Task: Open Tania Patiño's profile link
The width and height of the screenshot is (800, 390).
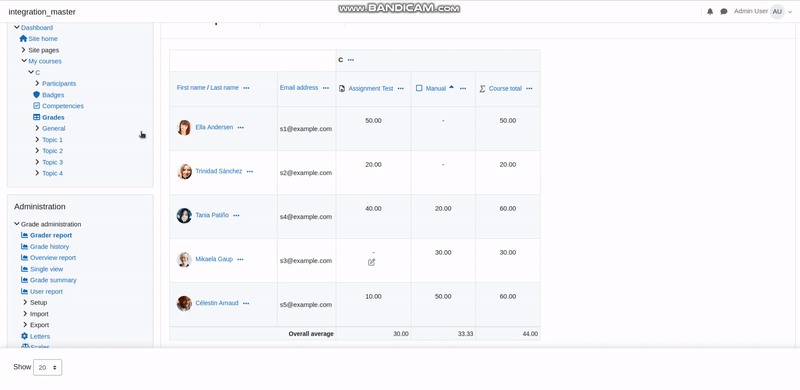Action: coord(212,215)
